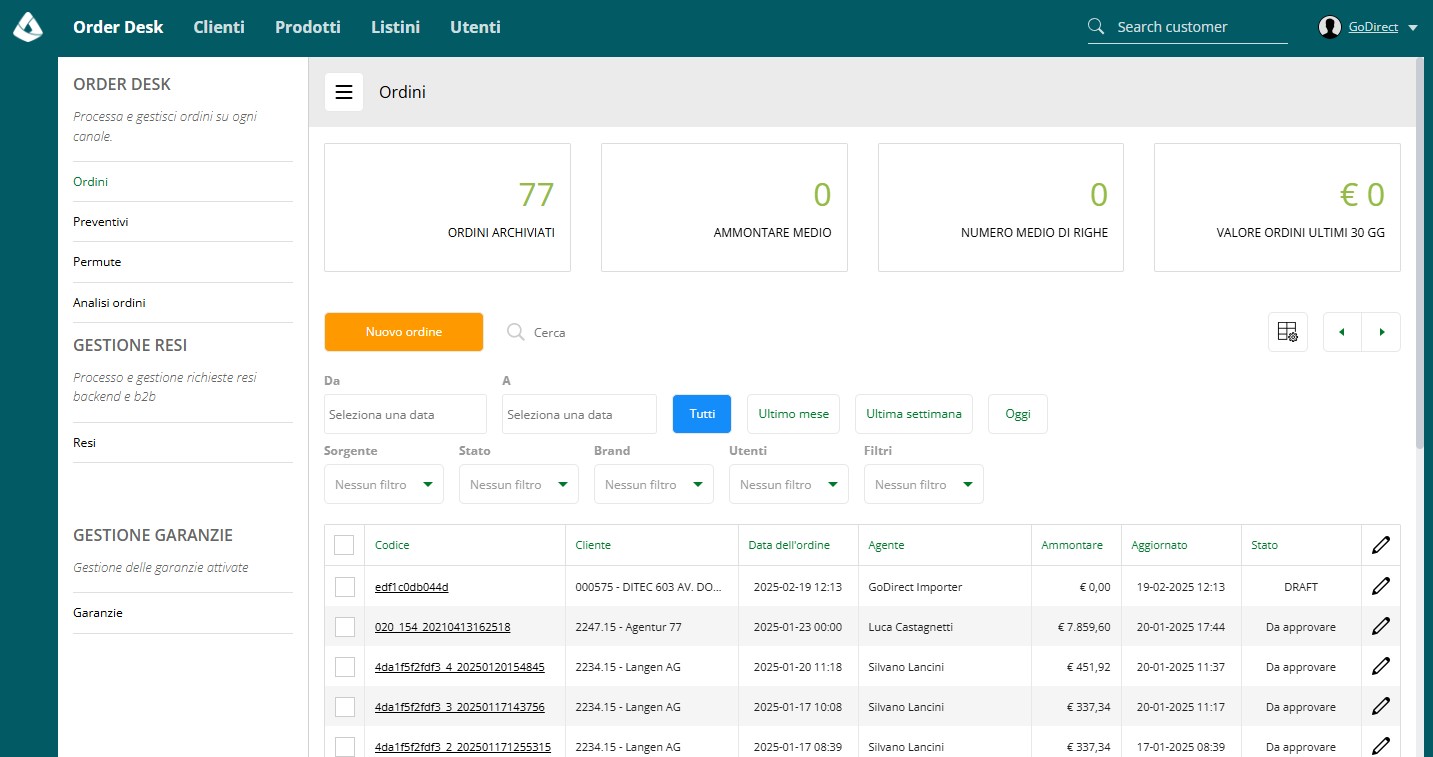The width and height of the screenshot is (1433, 757).
Task: Click pencil icon for Agentur 77 order
Action: click(1381, 626)
